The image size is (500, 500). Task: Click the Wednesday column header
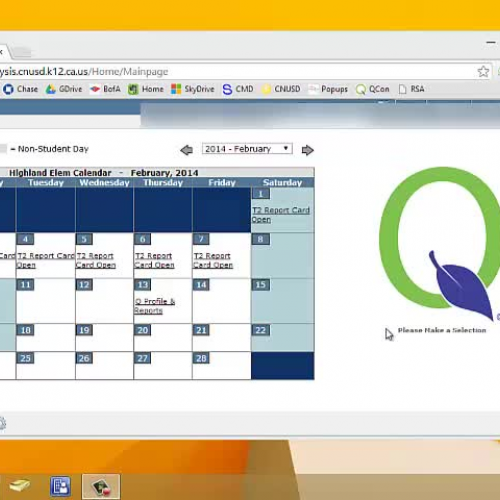pyautogui.click(x=104, y=183)
